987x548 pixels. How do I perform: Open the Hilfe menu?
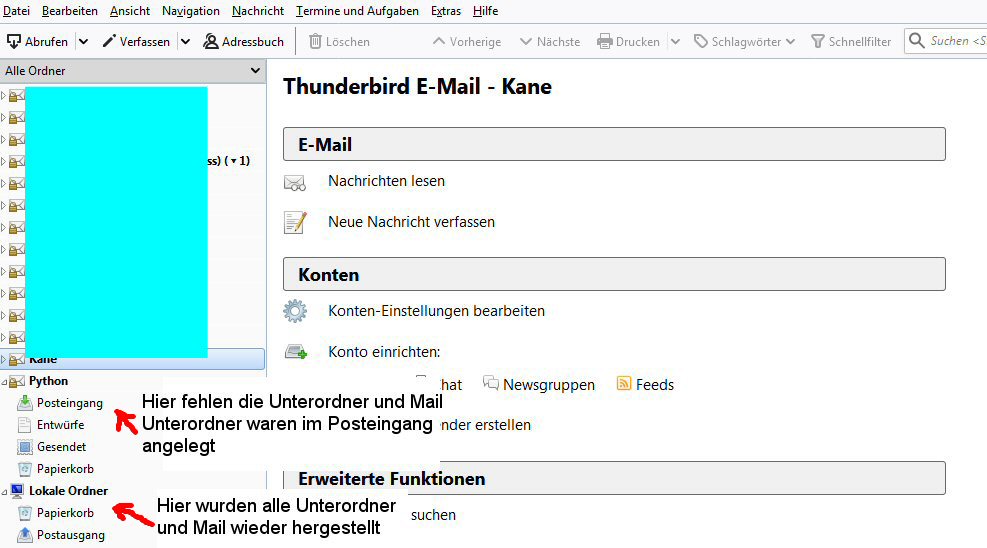click(x=485, y=11)
